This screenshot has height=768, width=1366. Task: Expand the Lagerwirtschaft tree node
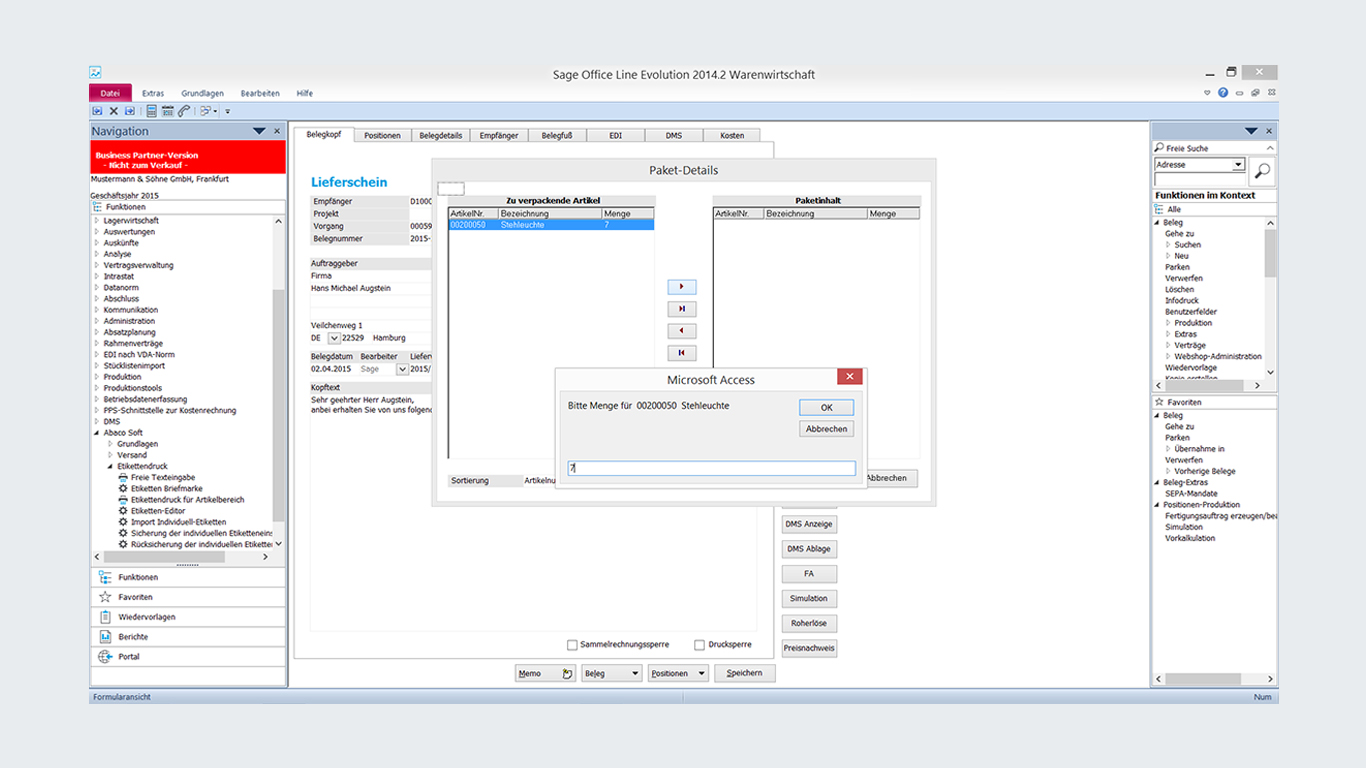[96, 220]
